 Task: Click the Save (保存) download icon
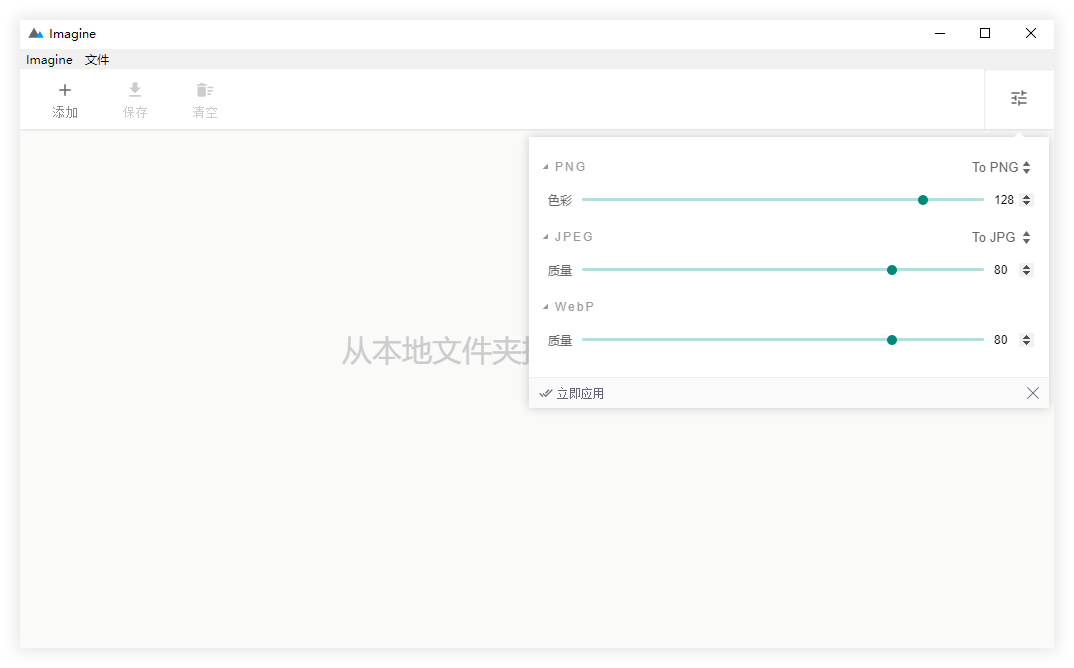tap(135, 90)
